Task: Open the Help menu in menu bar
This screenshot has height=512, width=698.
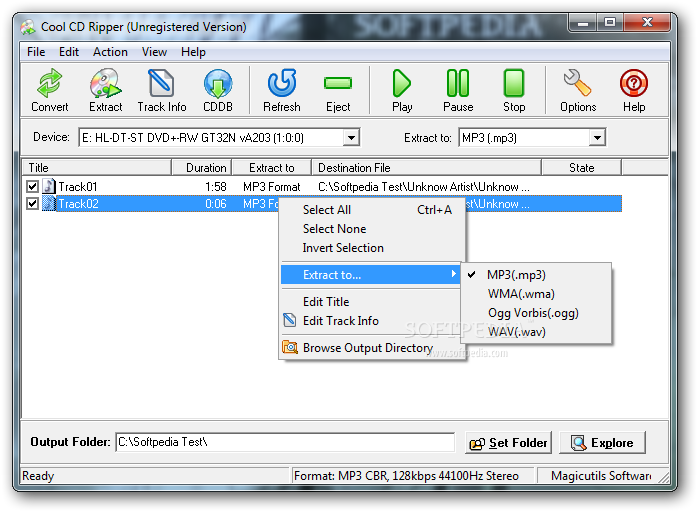Action: (x=193, y=52)
